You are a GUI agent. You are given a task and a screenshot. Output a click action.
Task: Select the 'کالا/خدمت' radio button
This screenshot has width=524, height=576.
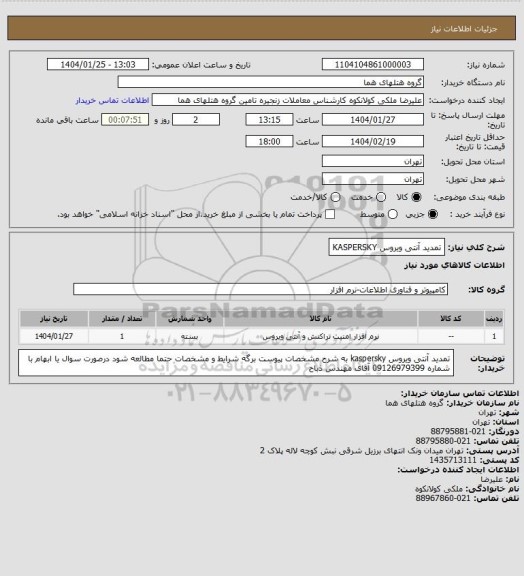[x=335, y=197]
